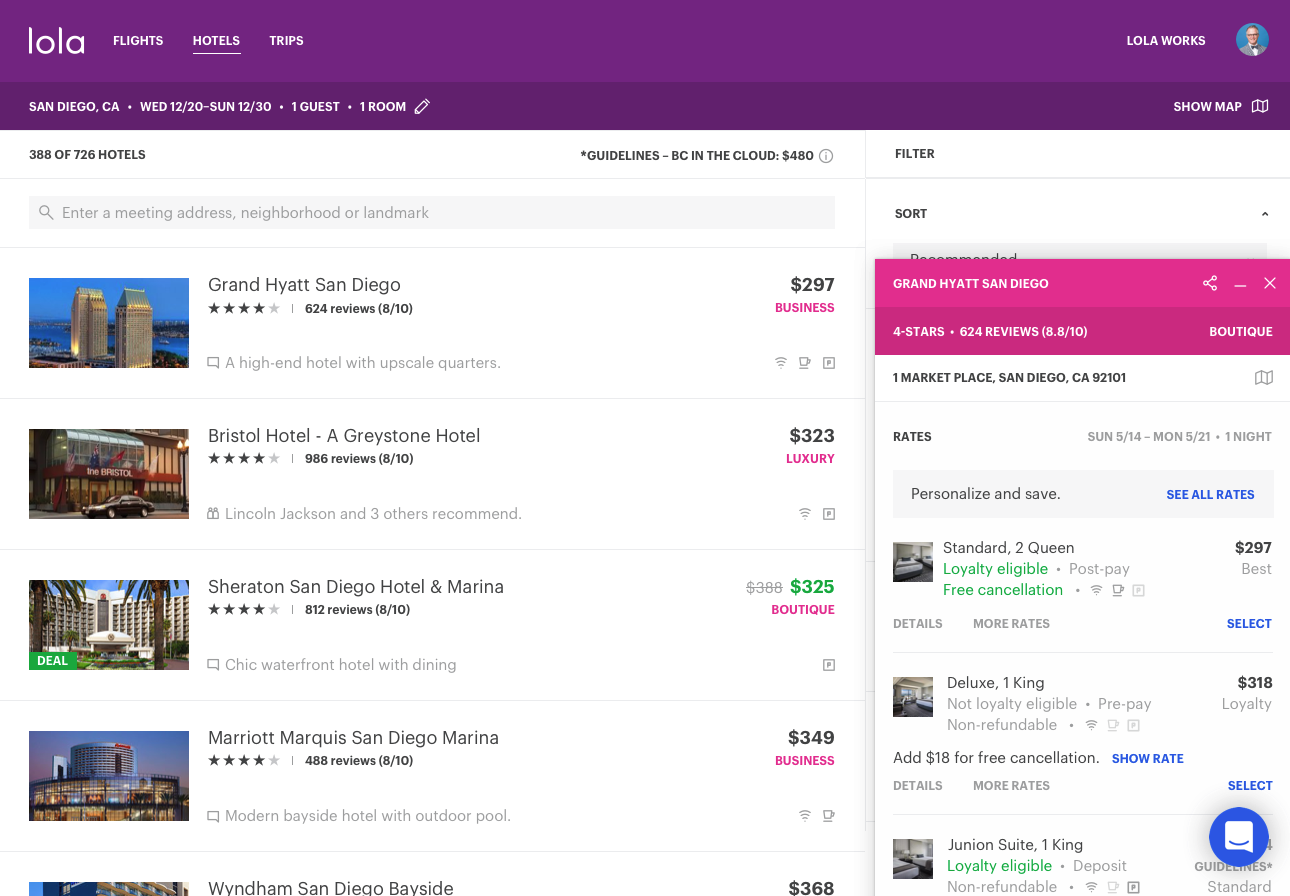Open MORE RATES for Standard, 2 Queen

1011,624
